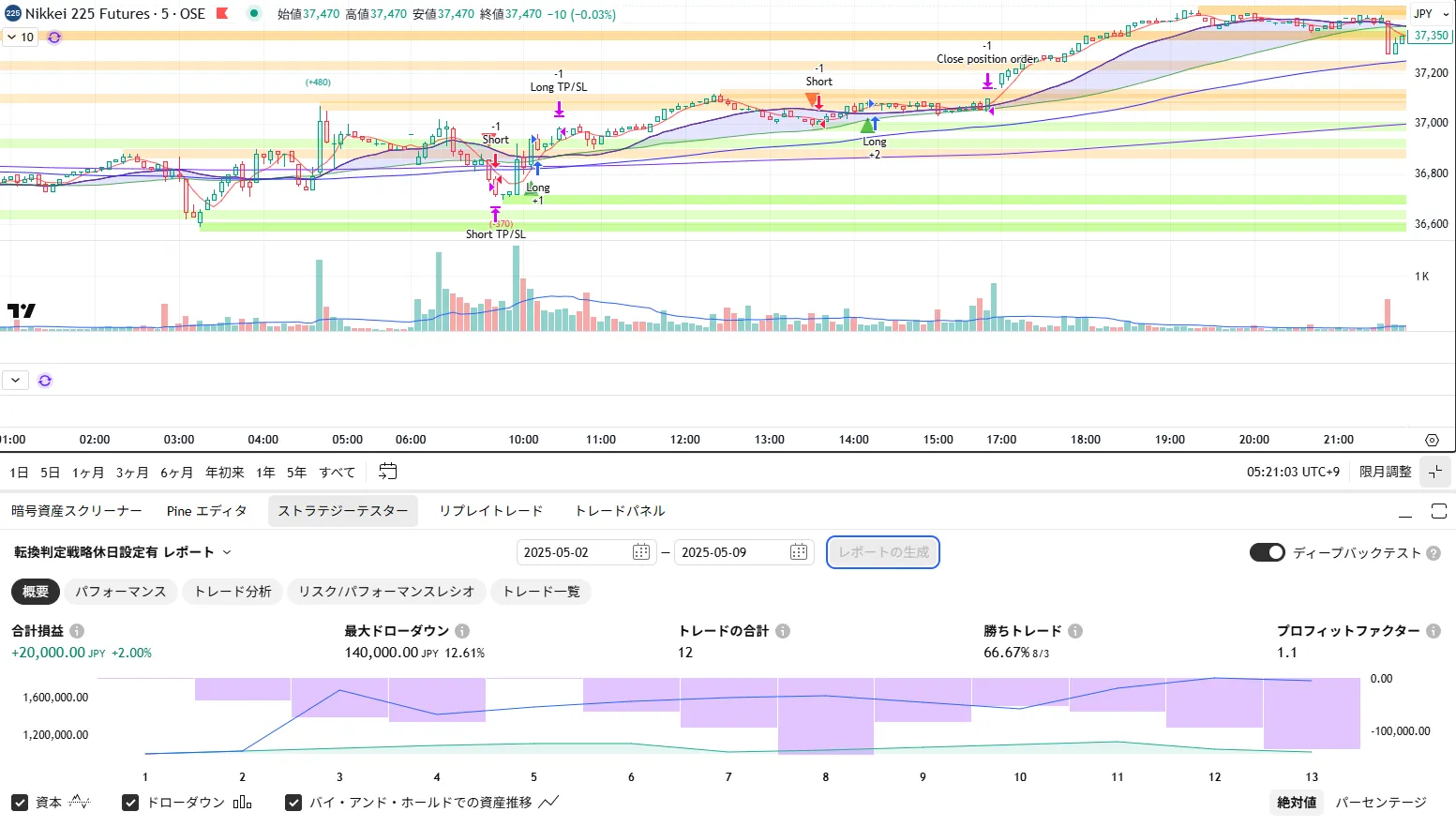Screen dimensions: 1456x827
Task: Click the green market status dot
Action: pyautogui.click(x=254, y=14)
